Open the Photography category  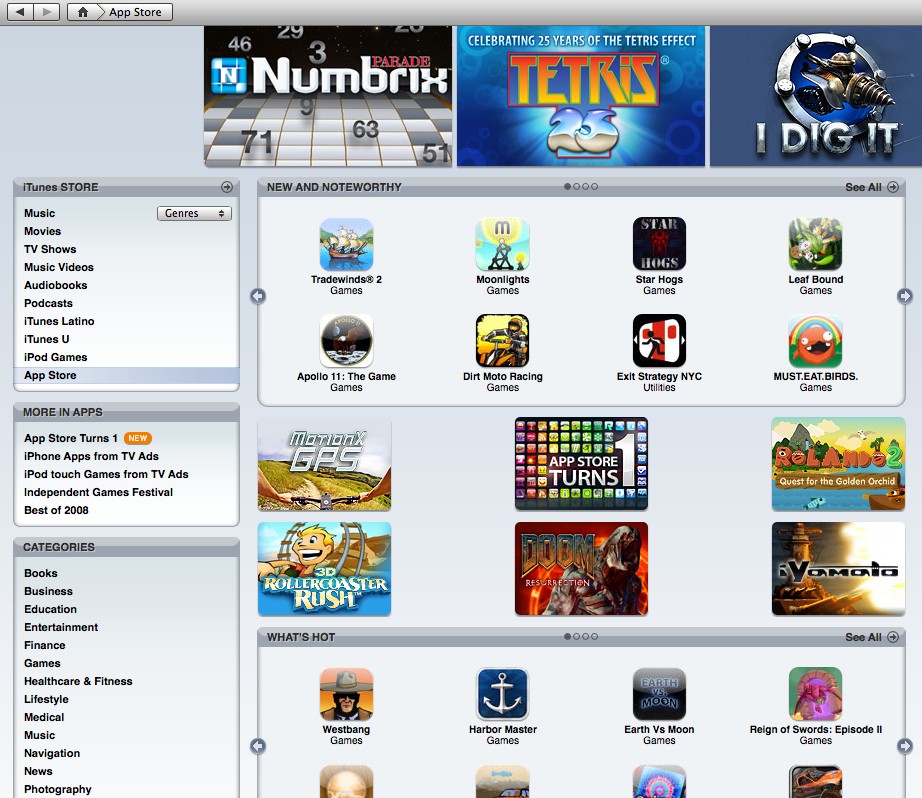[58, 789]
